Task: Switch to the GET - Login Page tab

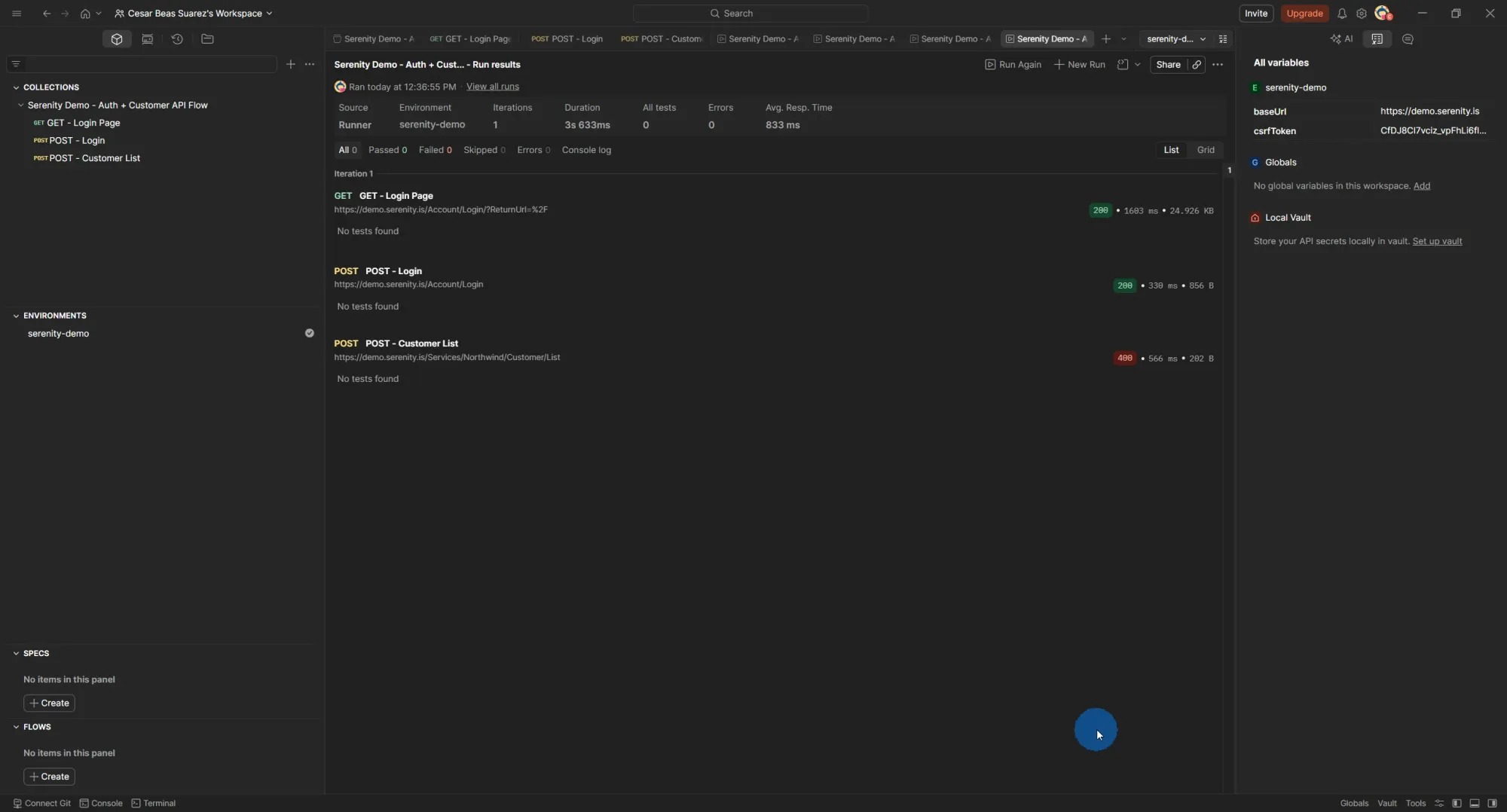Action: tap(469, 39)
